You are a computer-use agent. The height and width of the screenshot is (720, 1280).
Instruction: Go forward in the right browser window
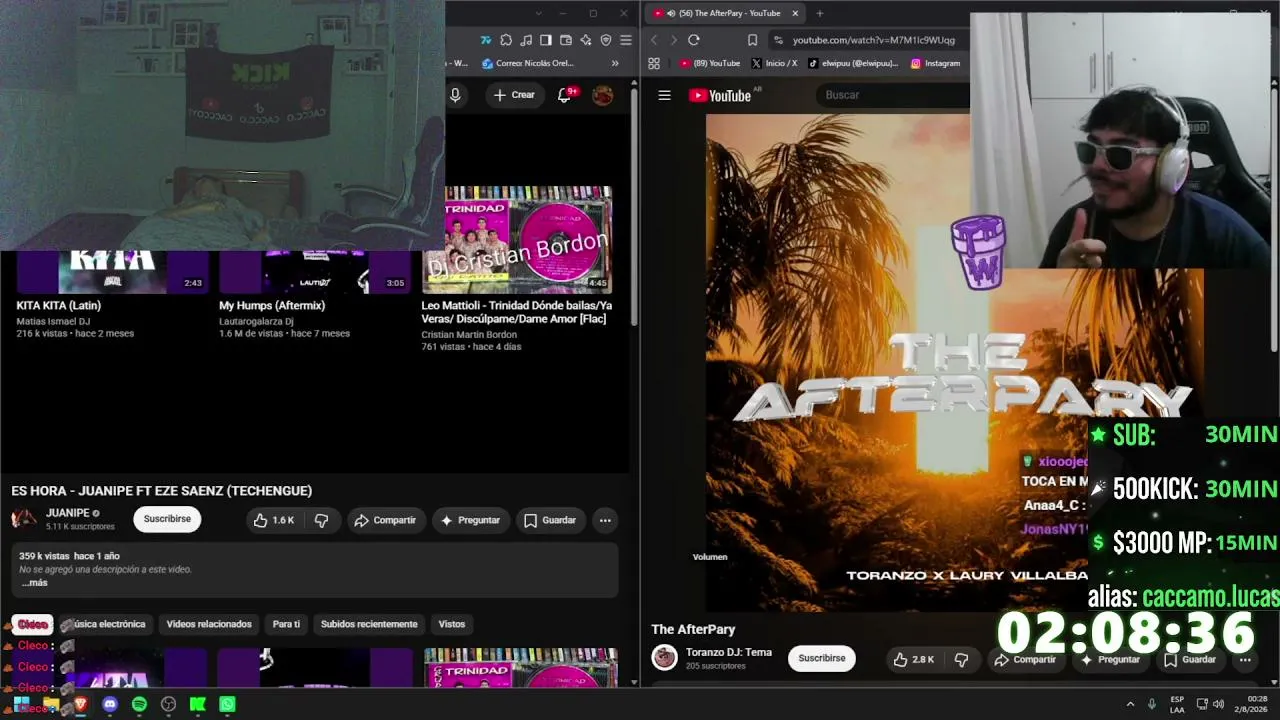pos(673,40)
